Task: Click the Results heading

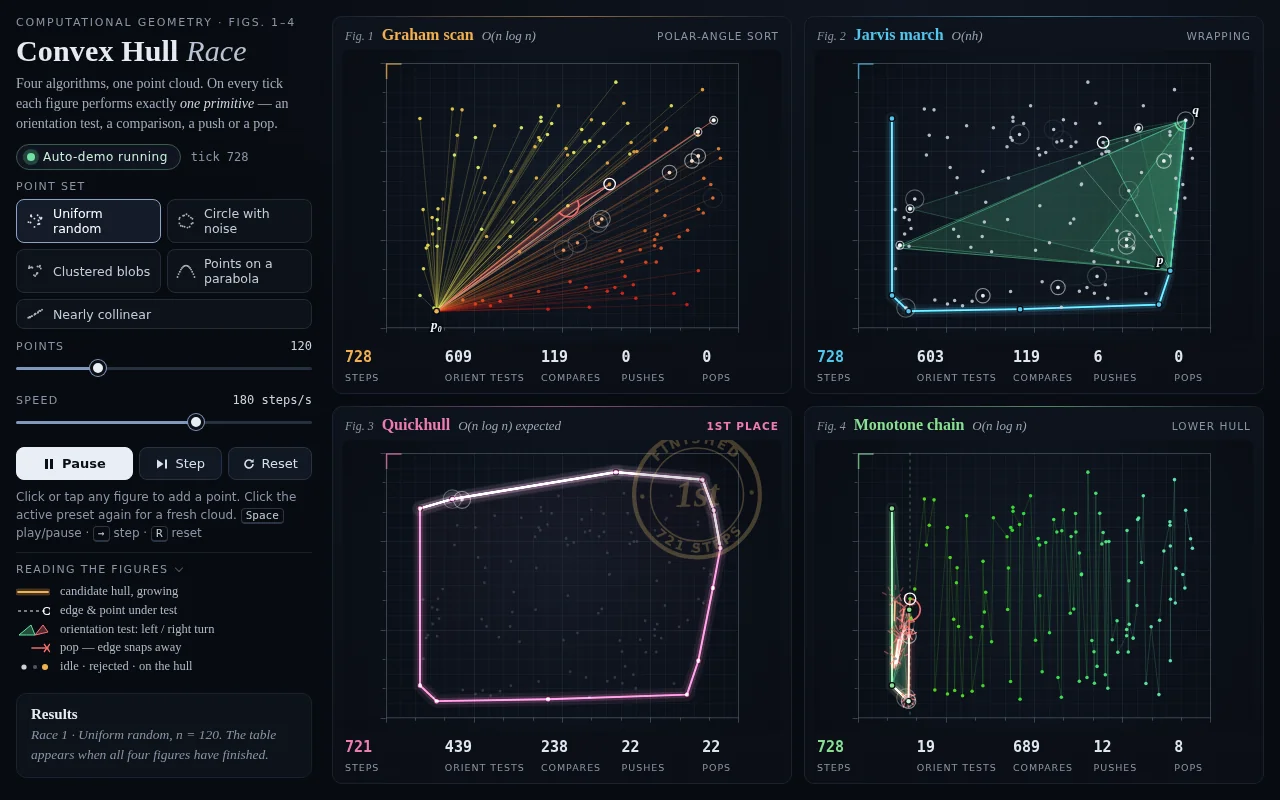Action: pos(54,714)
